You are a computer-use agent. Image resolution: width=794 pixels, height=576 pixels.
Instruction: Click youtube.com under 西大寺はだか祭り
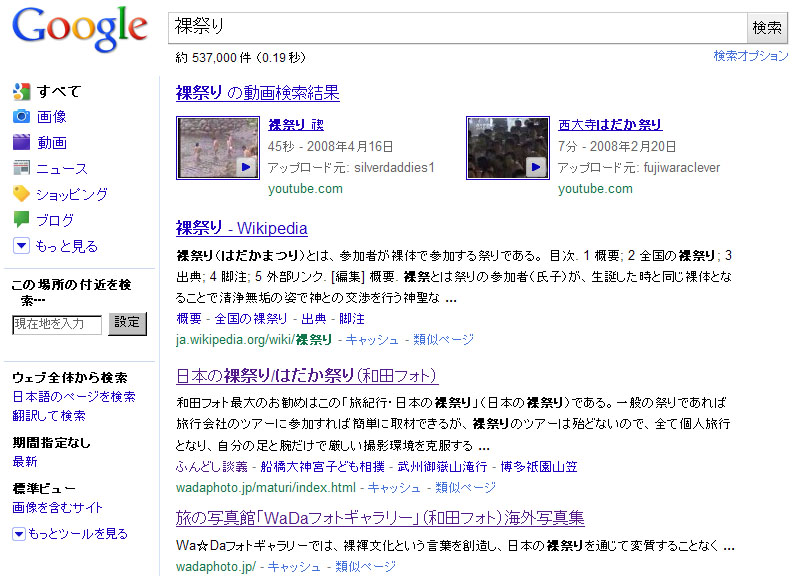pos(596,189)
